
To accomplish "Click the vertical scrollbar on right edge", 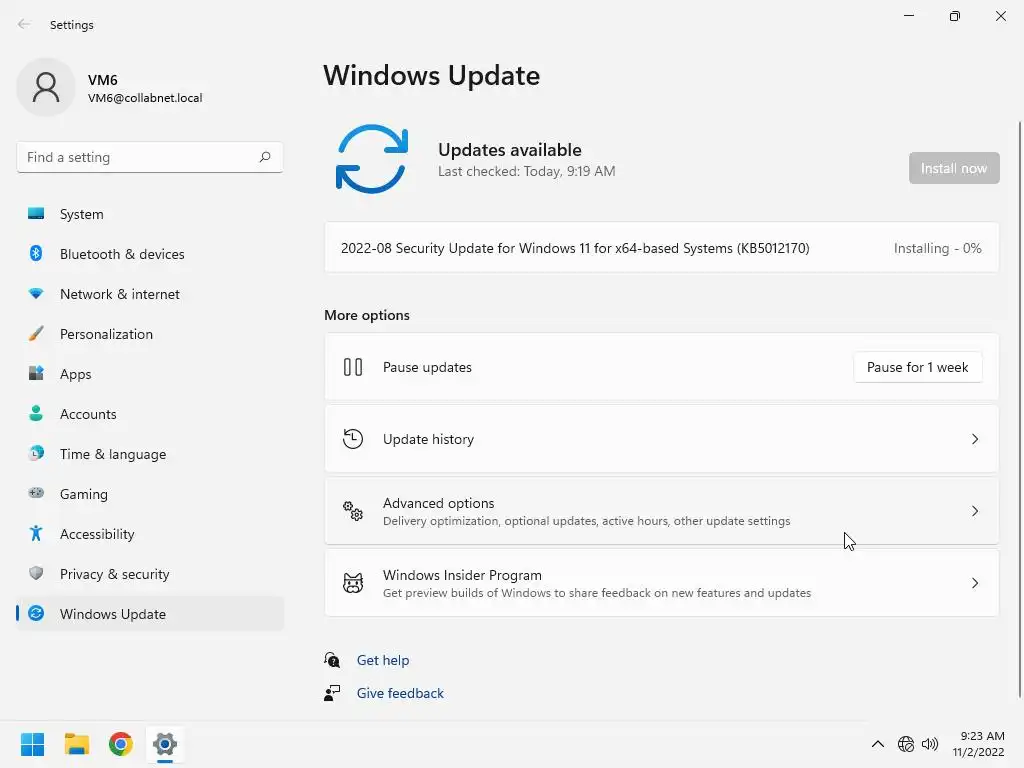I will point(1019,408).
